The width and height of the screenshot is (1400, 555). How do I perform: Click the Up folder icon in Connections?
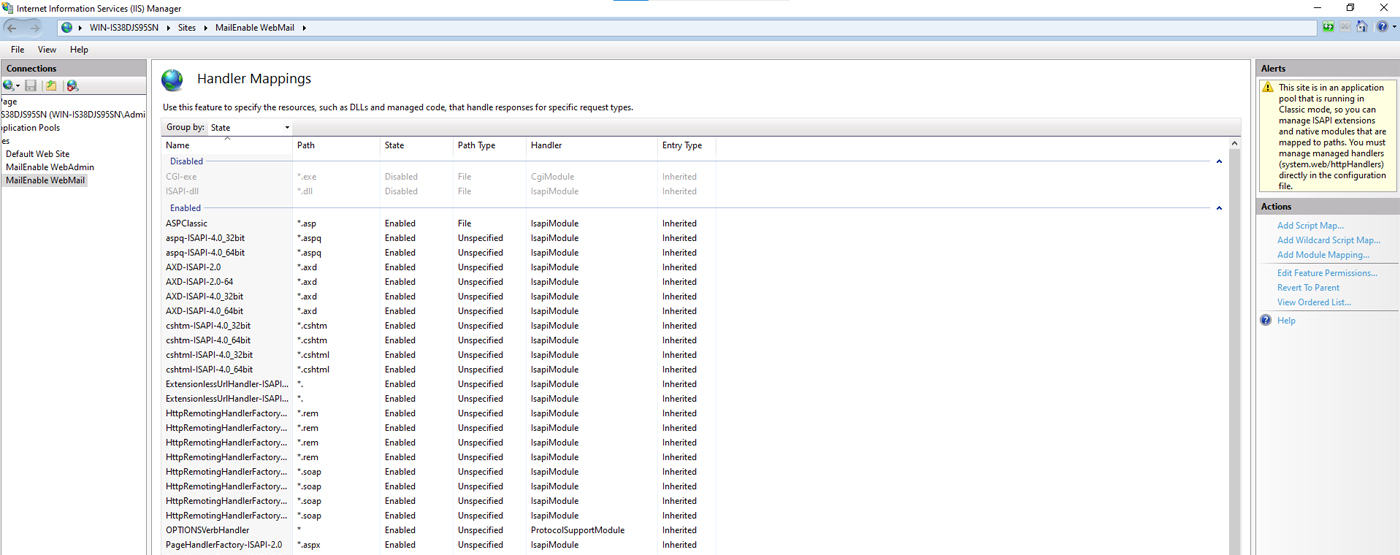point(51,86)
